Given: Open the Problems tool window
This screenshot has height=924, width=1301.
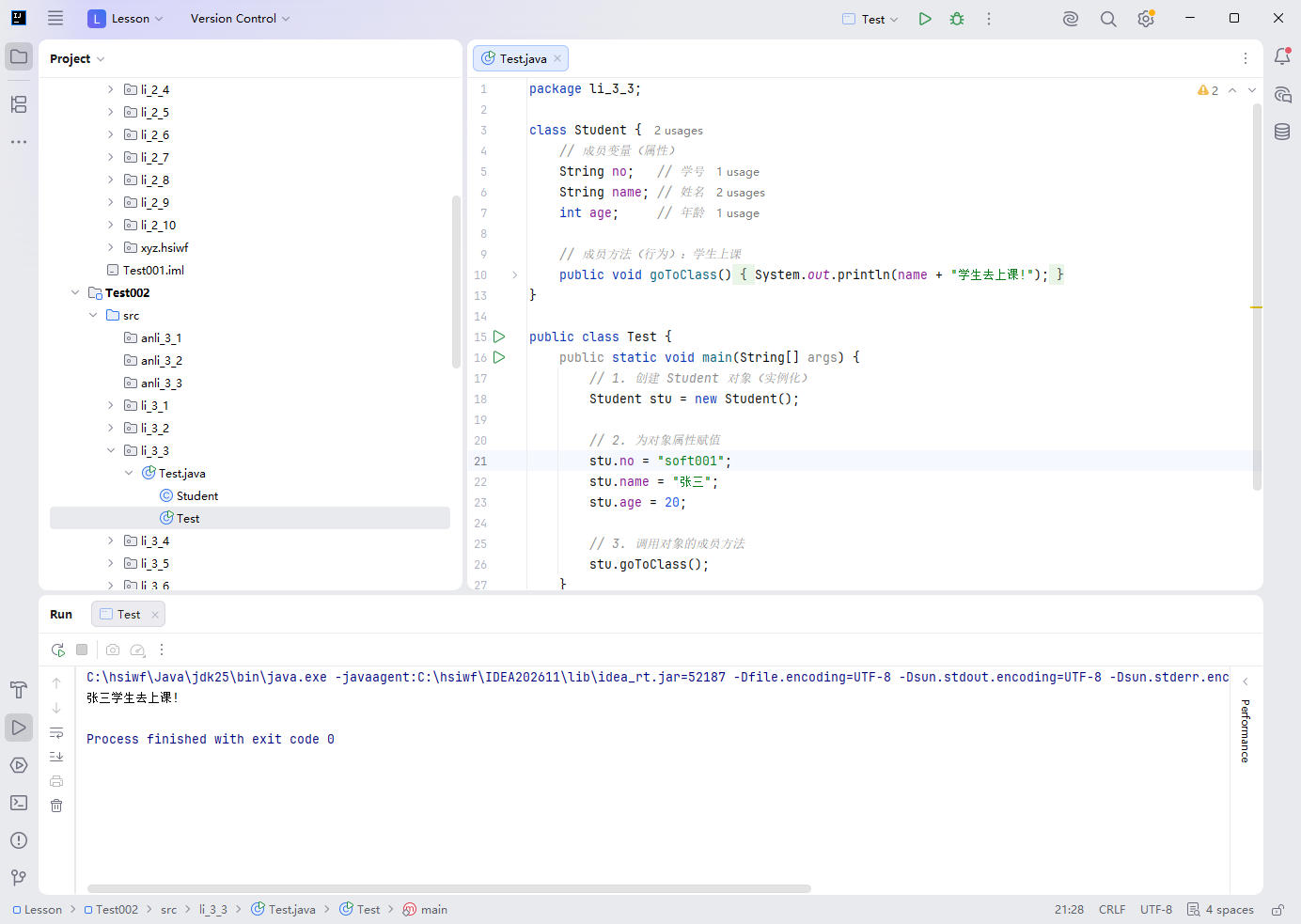Looking at the screenshot, I should coord(19,840).
